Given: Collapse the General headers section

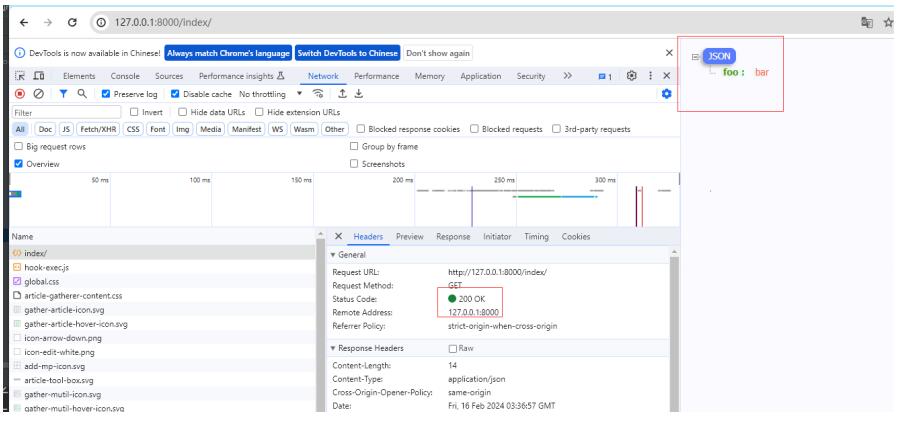Looking at the screenshot, I should [334, 254].
